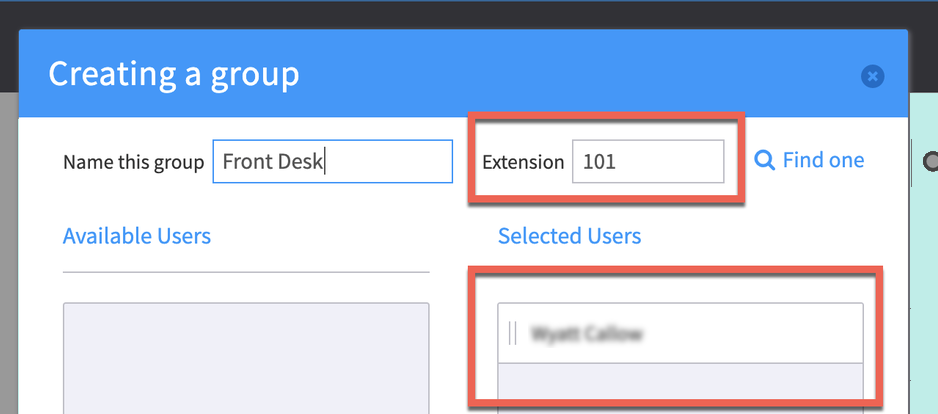Screen dimensions: 938x414
Task: Select the Available Users heading
Action: pos(137,236)
